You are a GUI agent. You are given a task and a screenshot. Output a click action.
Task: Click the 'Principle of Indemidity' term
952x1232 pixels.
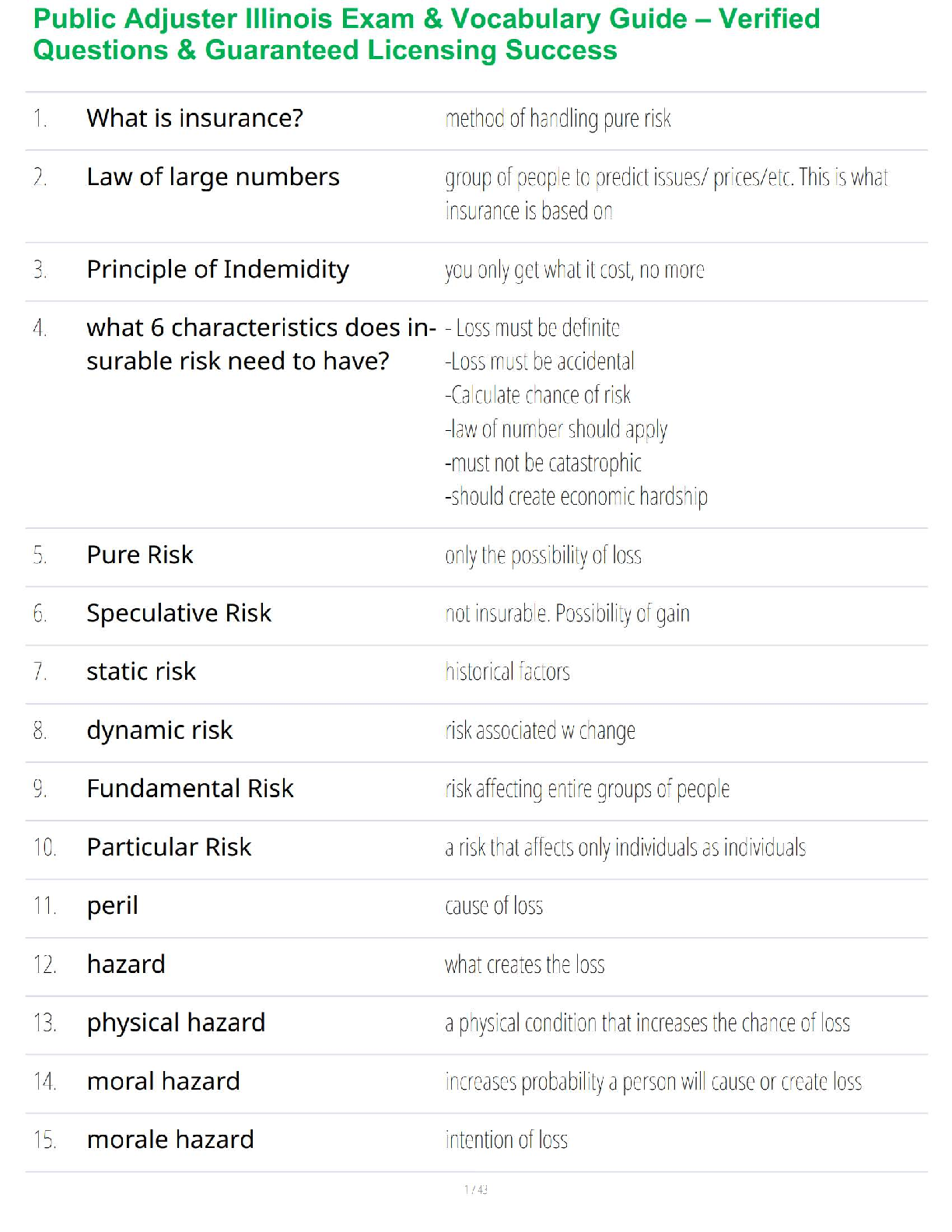(x=218, y=269)
